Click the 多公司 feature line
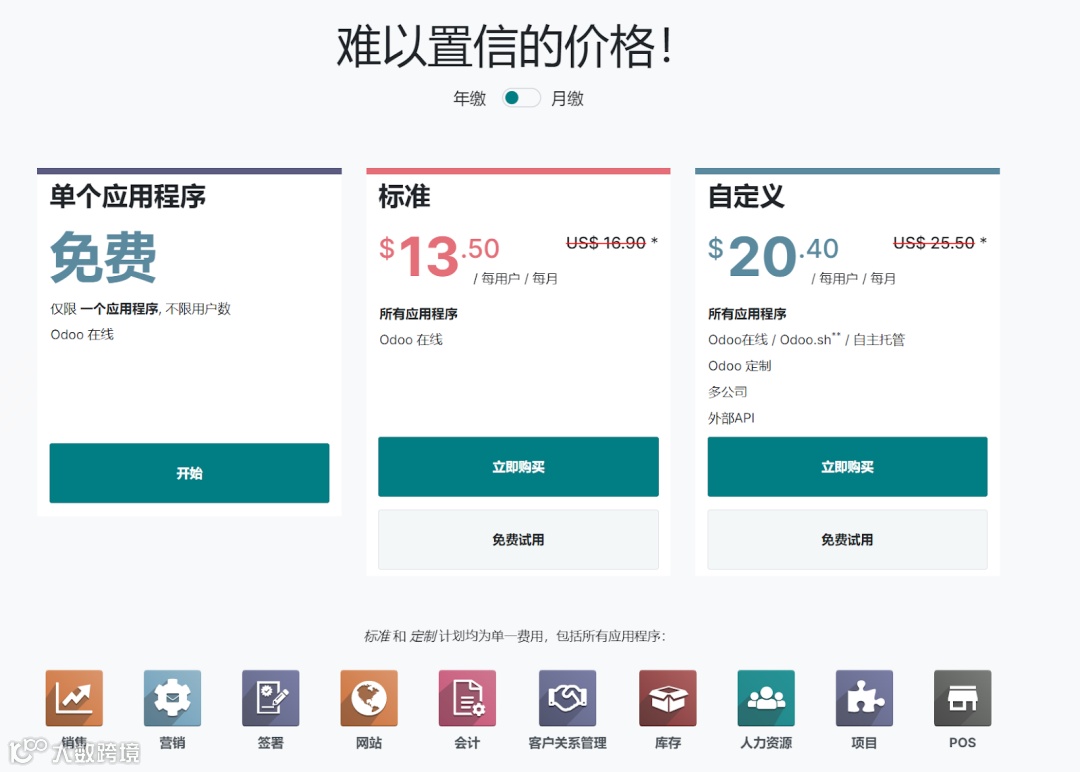The image size is (1080, 772). [727, 392]
